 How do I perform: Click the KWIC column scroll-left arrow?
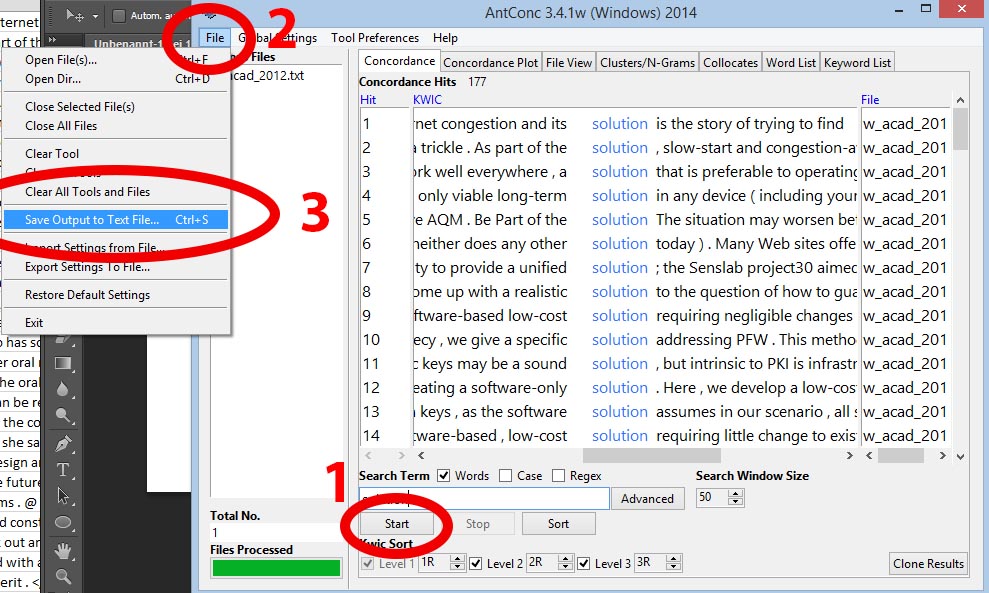pos(421,455)
